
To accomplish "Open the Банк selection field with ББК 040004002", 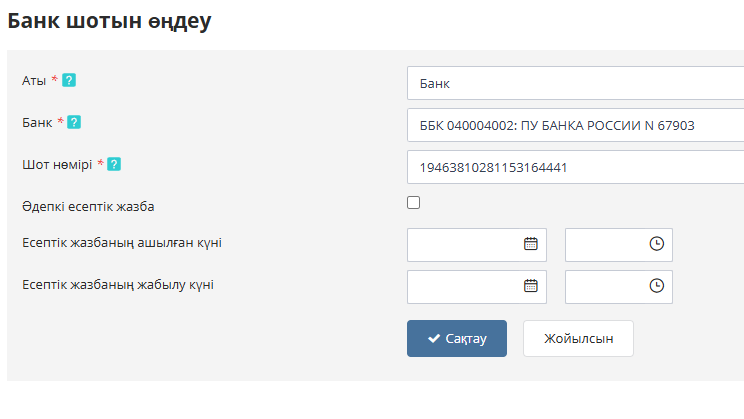I will (575, 125).
